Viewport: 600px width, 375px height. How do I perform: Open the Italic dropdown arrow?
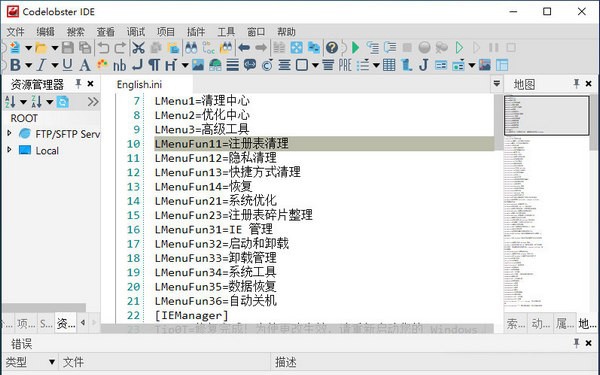point(55,65)
